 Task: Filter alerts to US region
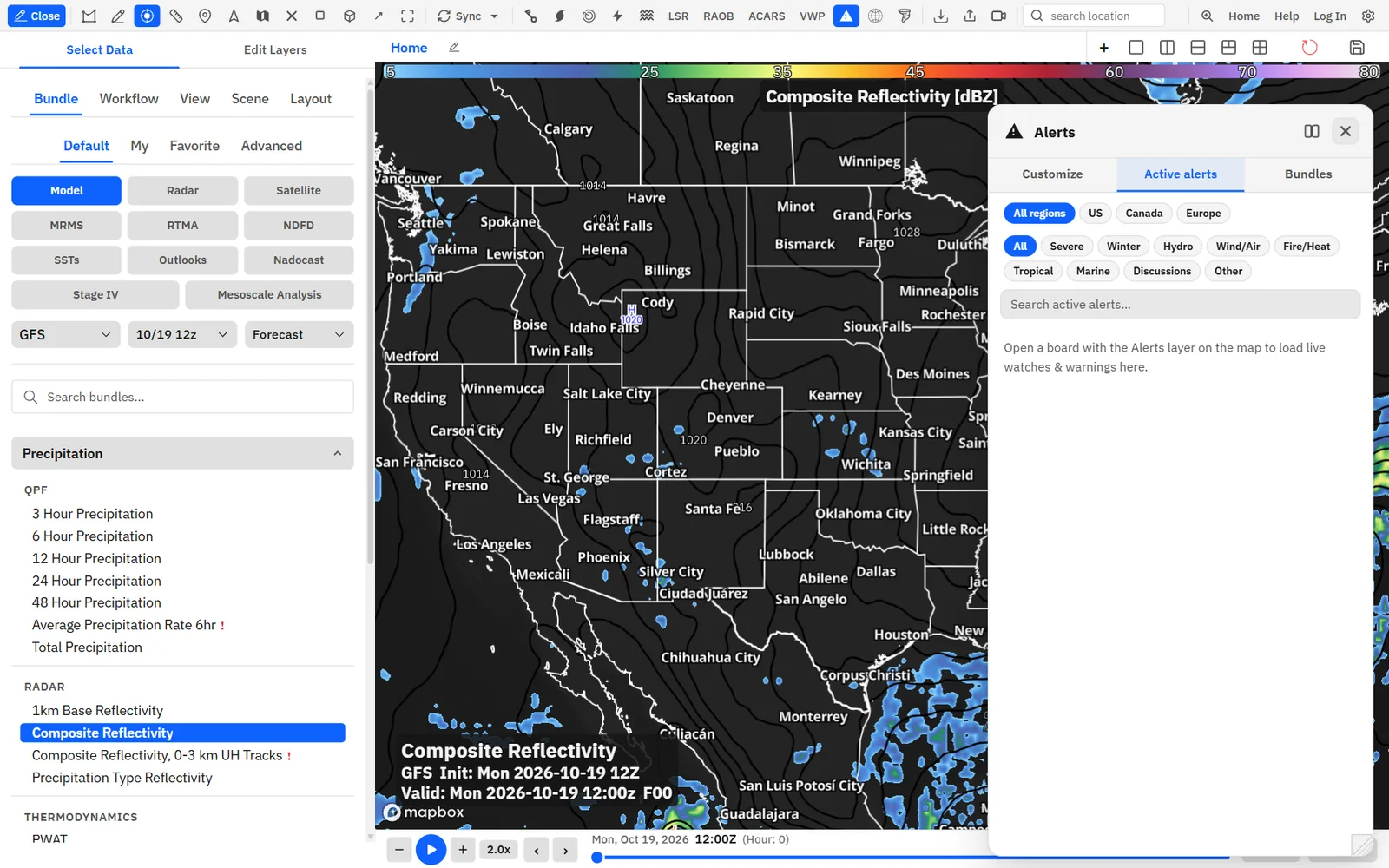(1096, 214)
